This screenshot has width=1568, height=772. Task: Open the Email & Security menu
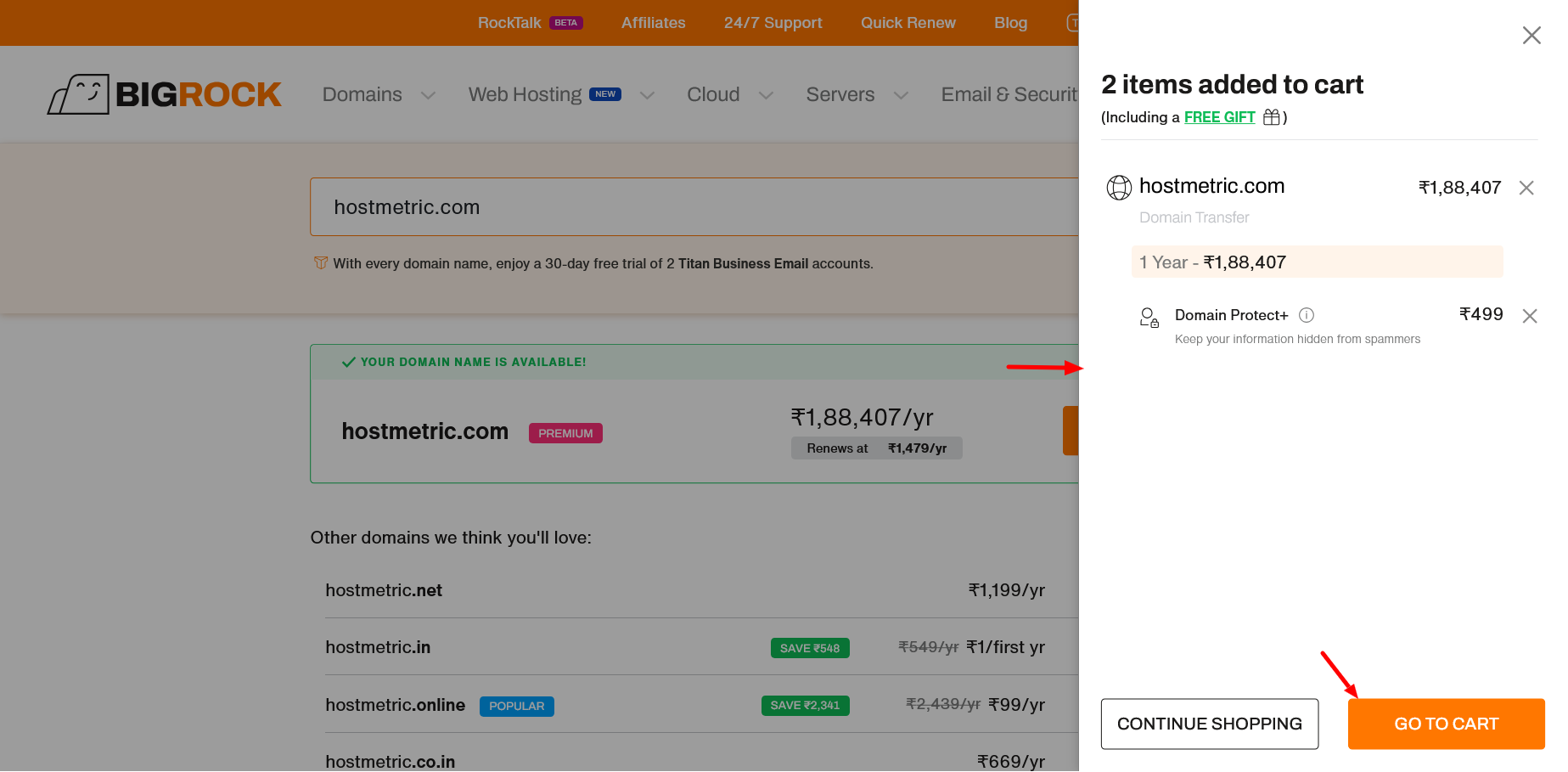coord(1009,94)
